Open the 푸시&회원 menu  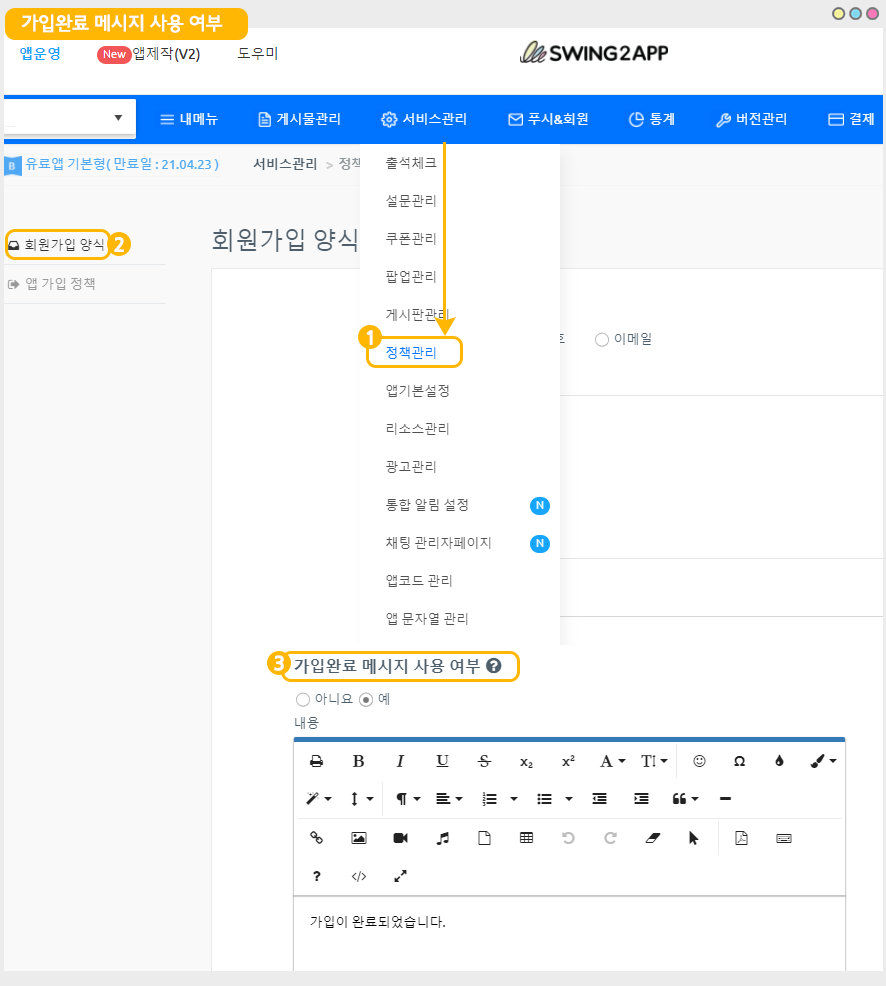(x=548, y=119)
